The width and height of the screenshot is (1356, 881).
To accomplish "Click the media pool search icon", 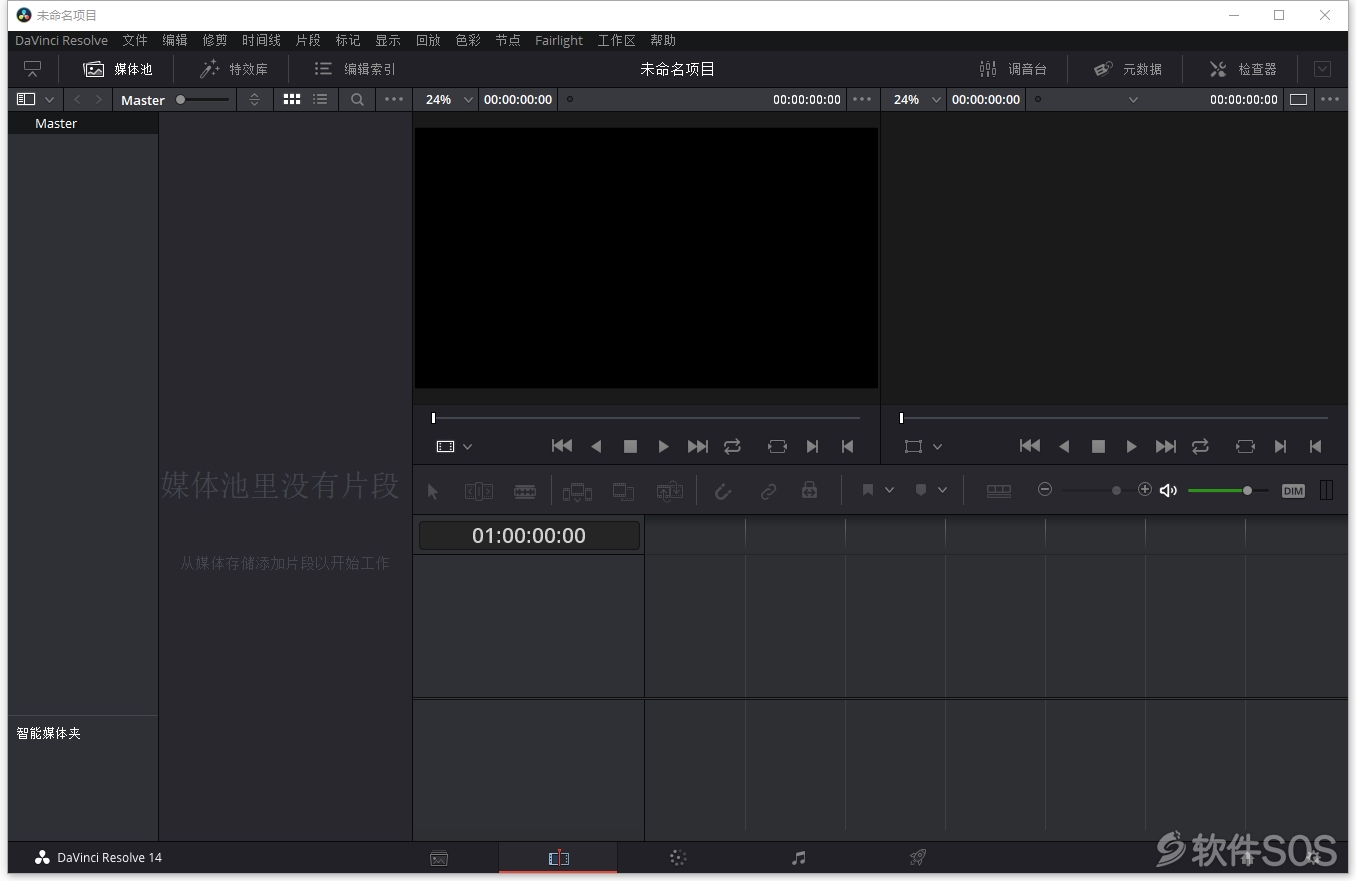I will [357, 99].
